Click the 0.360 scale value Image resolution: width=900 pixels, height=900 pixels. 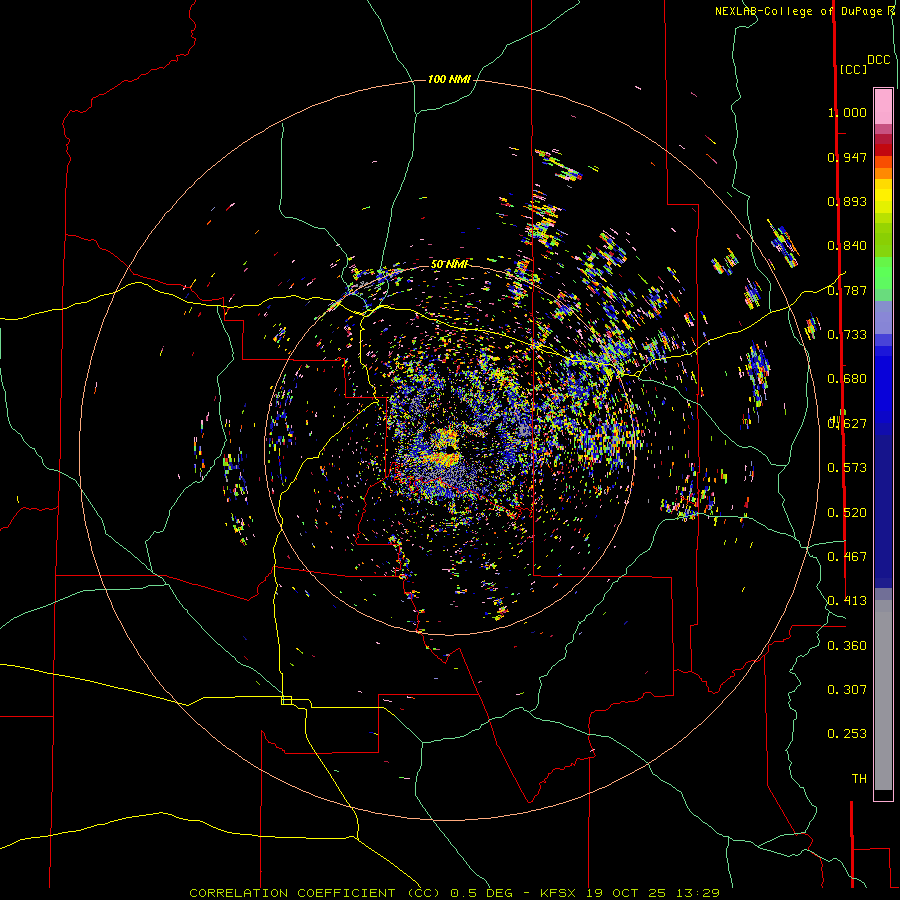point(847,646)
